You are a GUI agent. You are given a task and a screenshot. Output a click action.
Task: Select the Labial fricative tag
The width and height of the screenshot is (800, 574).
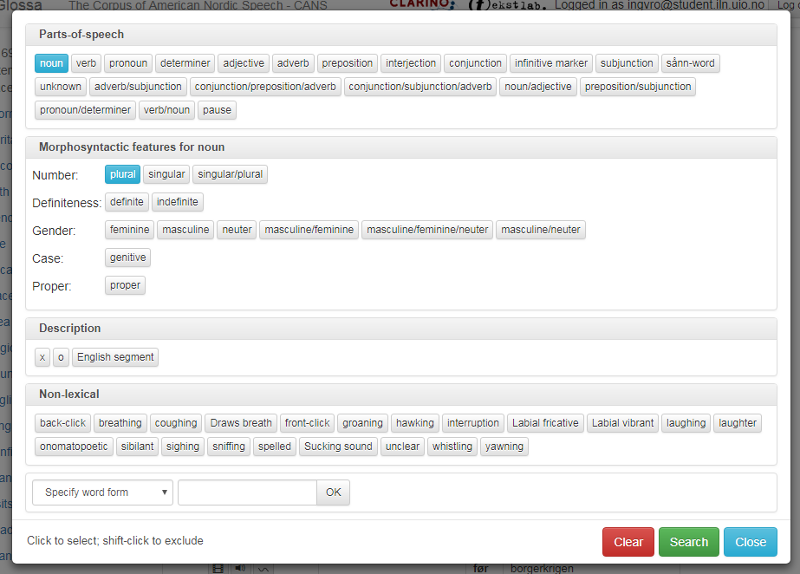545,423
